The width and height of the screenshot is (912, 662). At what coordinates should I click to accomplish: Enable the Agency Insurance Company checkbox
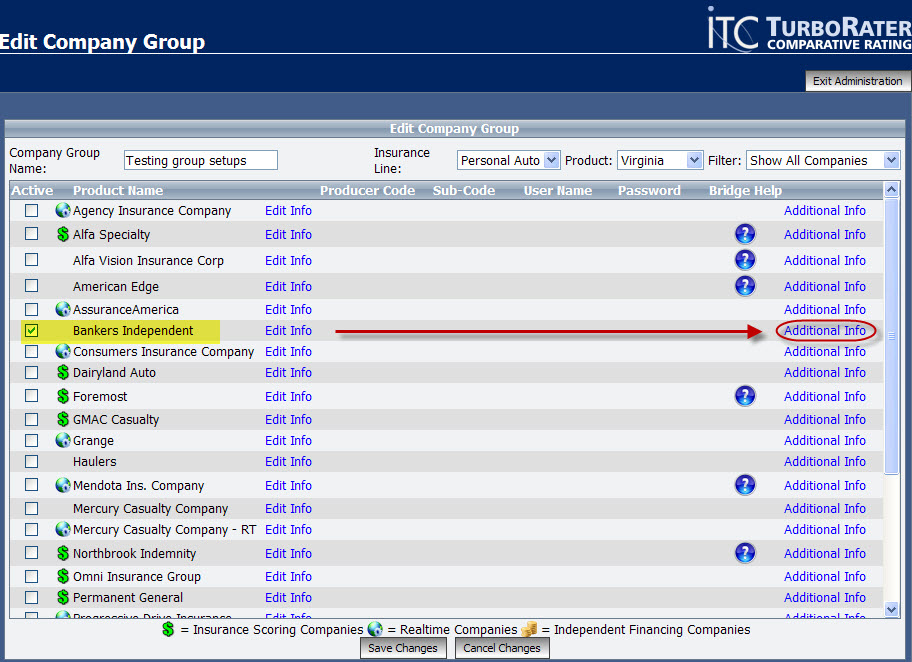[31, 210]
